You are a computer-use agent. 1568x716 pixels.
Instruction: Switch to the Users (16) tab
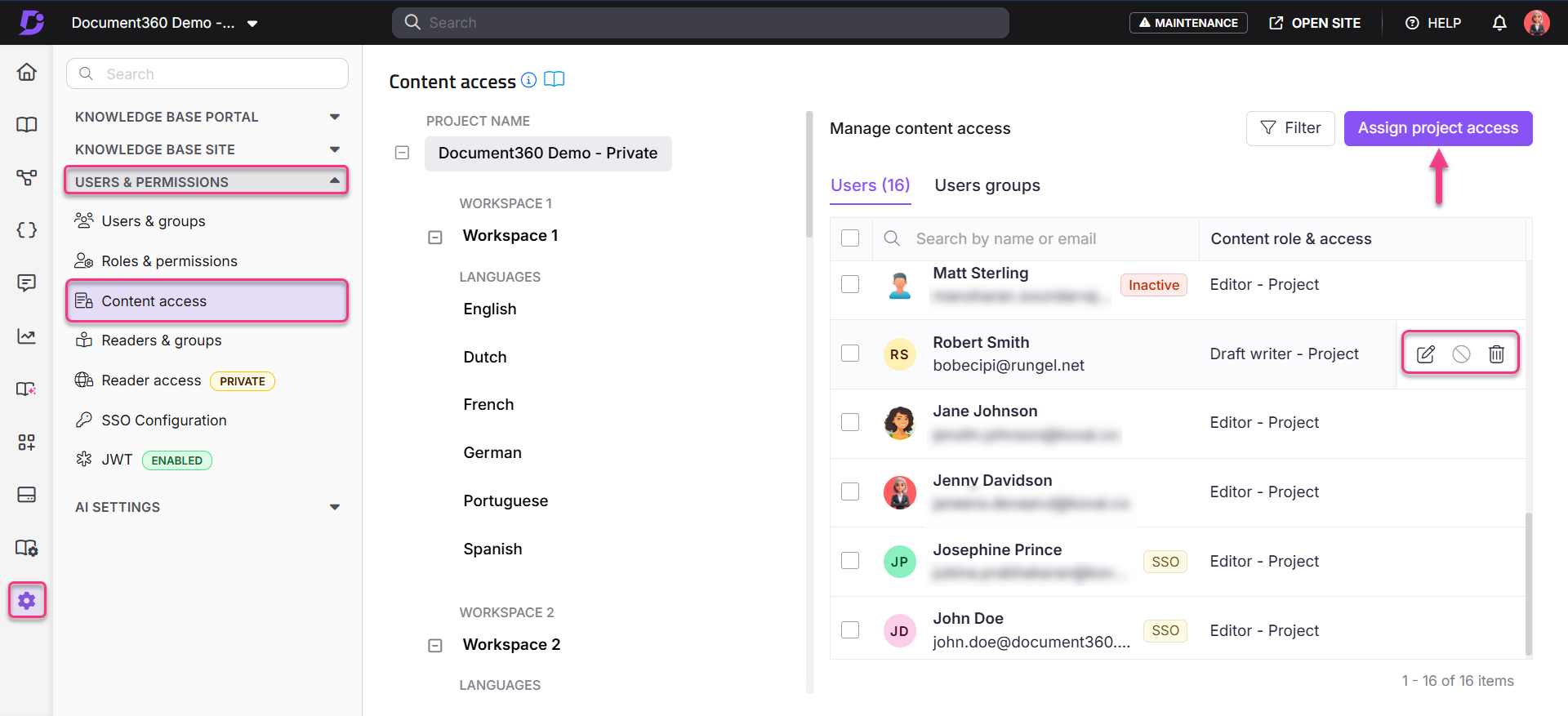(x=870, y=185)
